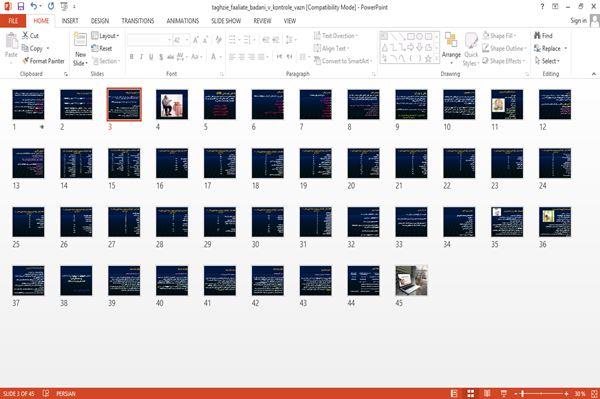Start slideshow from quick access toolbar
600x399 pixels.
coord(64,7)
